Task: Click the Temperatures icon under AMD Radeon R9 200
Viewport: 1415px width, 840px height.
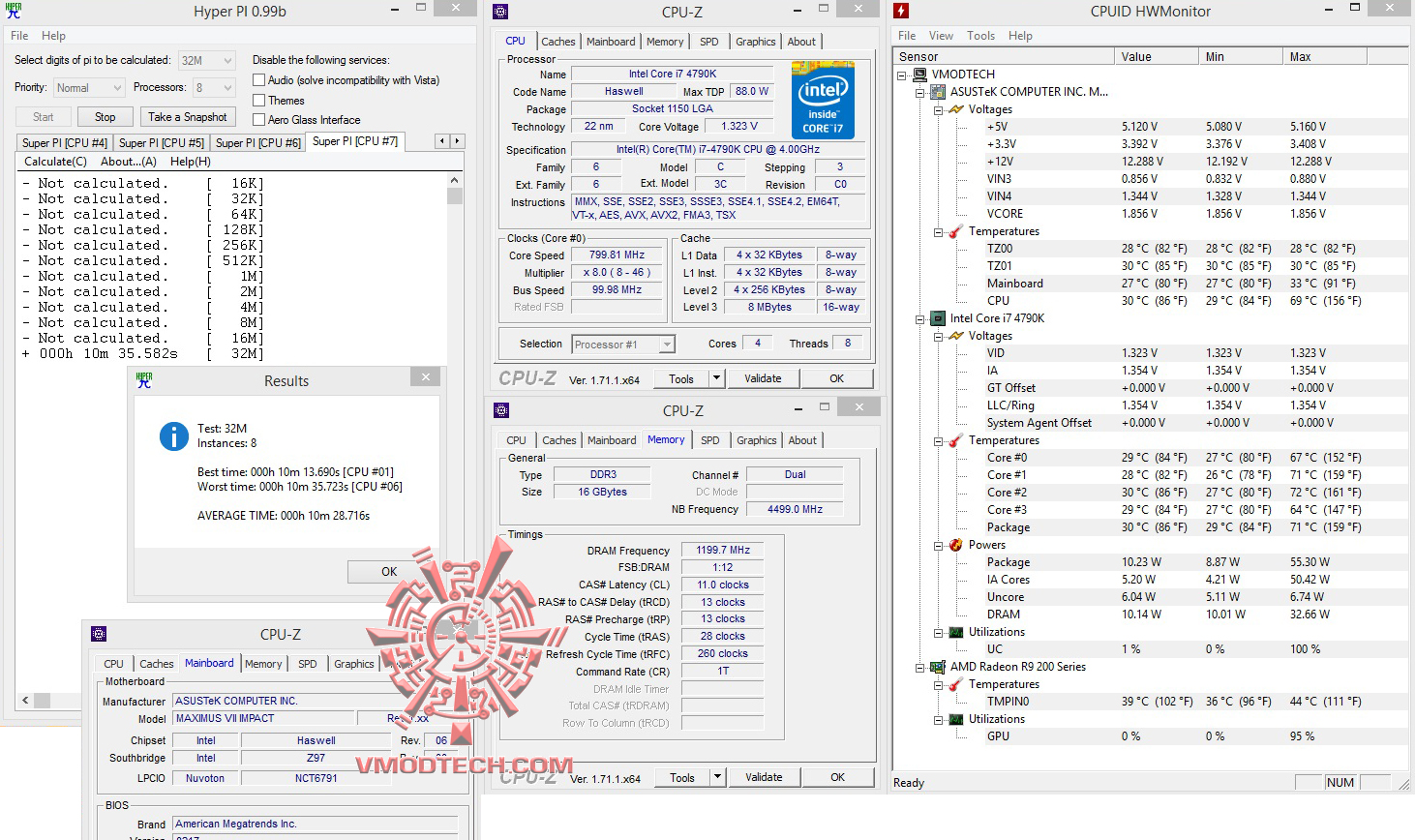Action: click(x=956, y=684)
